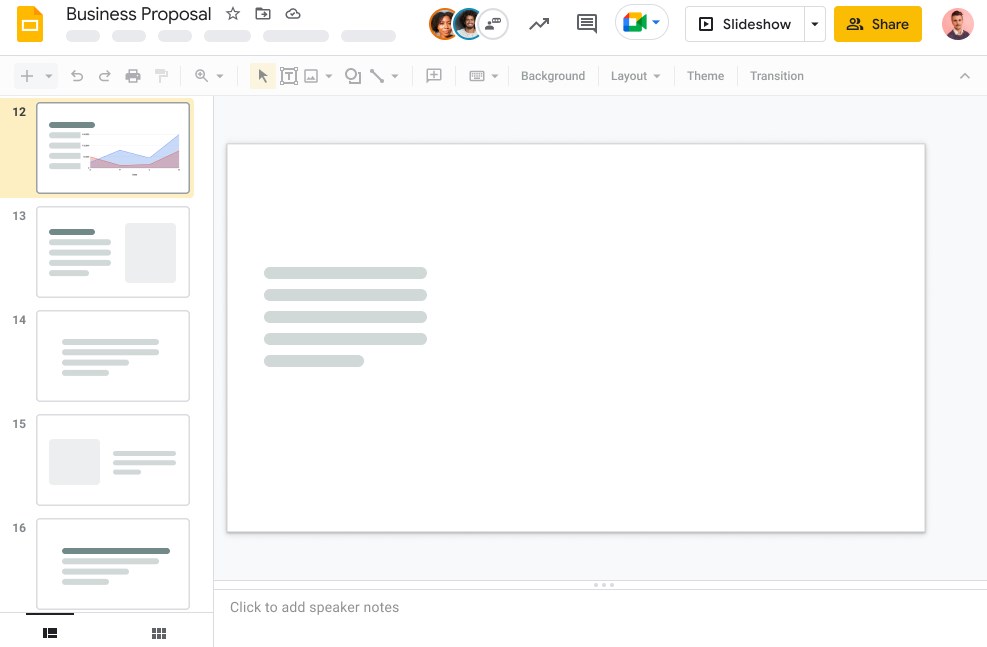Select slide 15 thumbnail
The width and height of the screenshot is (987, 647).
[113, 459]
